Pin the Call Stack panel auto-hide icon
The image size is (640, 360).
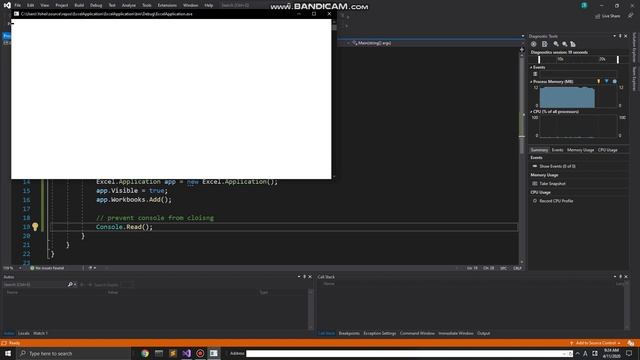620,277
